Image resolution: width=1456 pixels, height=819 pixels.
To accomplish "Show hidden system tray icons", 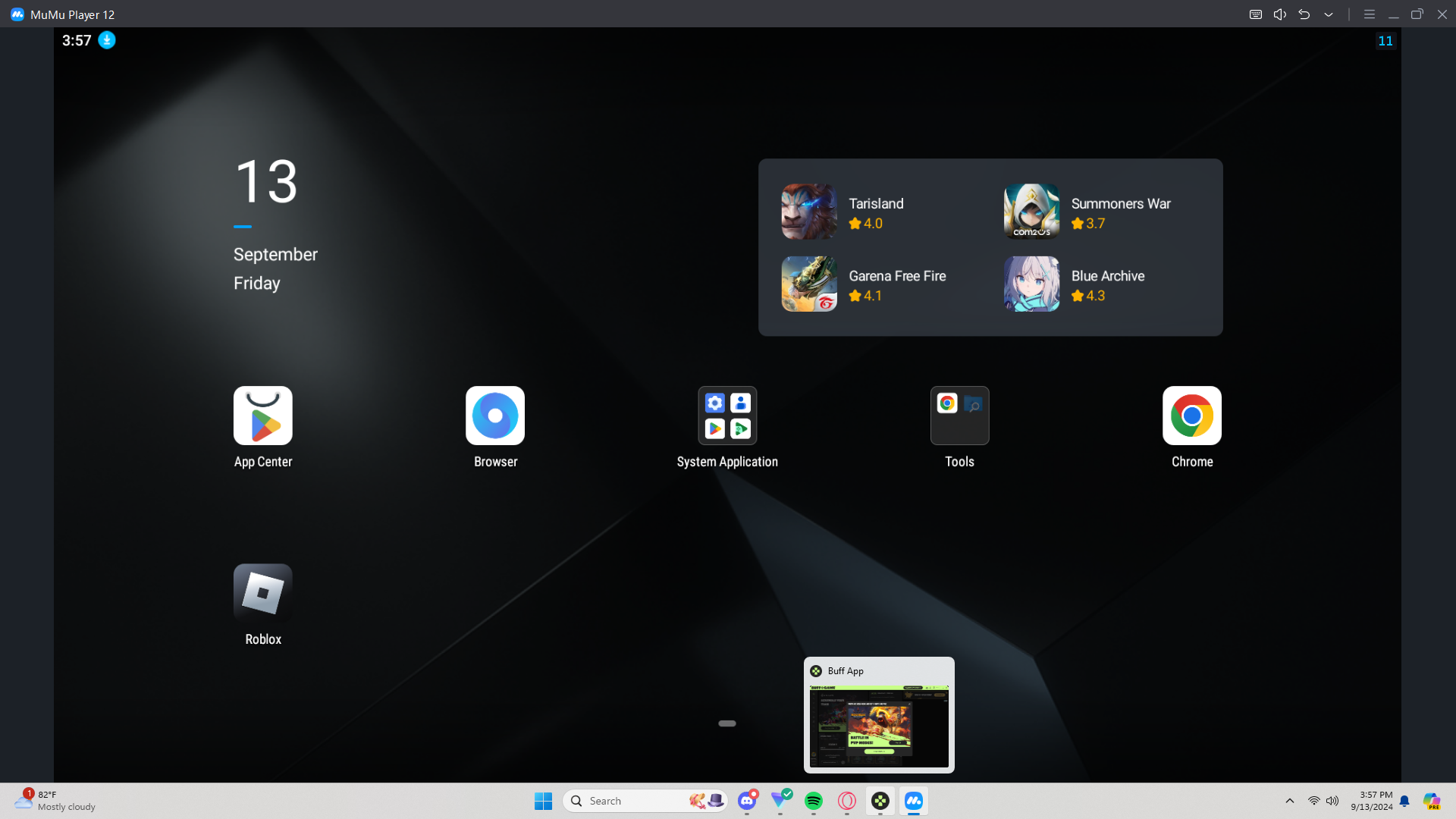I will pyautogui.click(x=1290, y=801).
